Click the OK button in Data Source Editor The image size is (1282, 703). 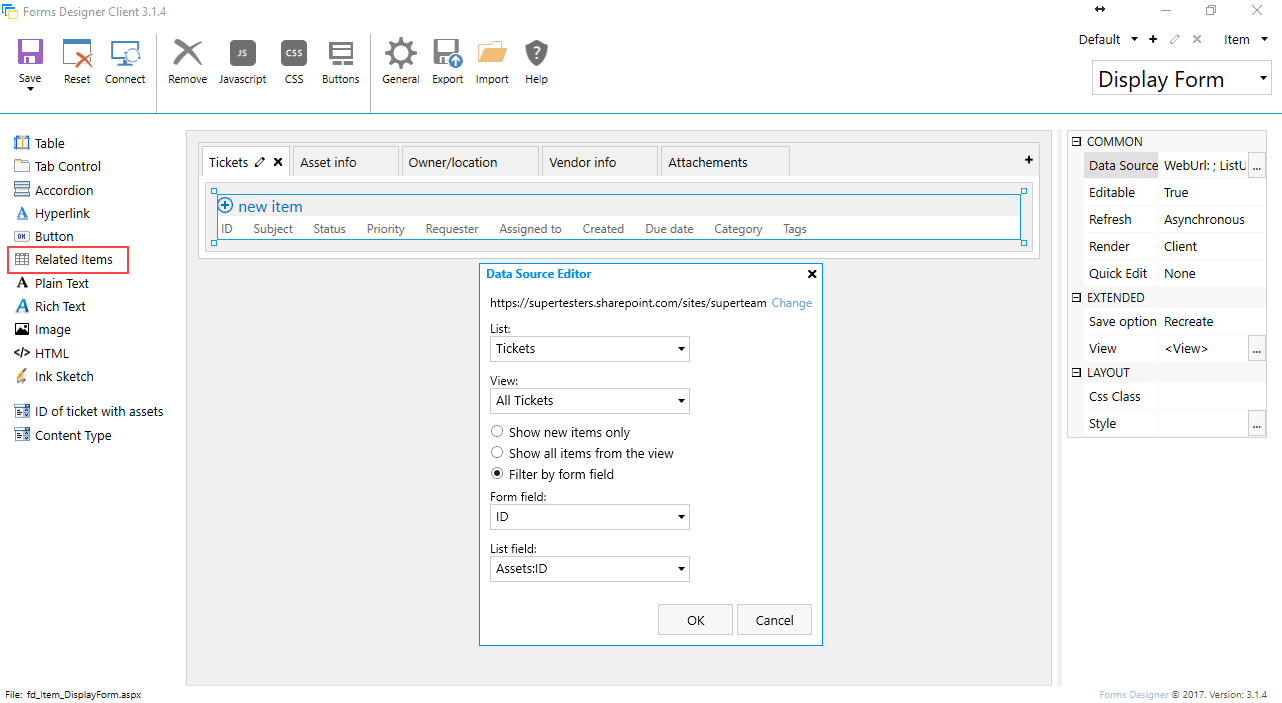click(x=696, y=620)
